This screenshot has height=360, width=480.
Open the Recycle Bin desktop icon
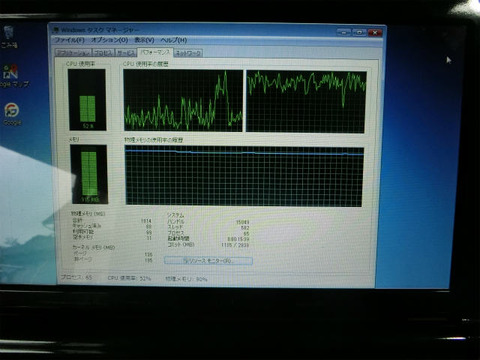8,37
